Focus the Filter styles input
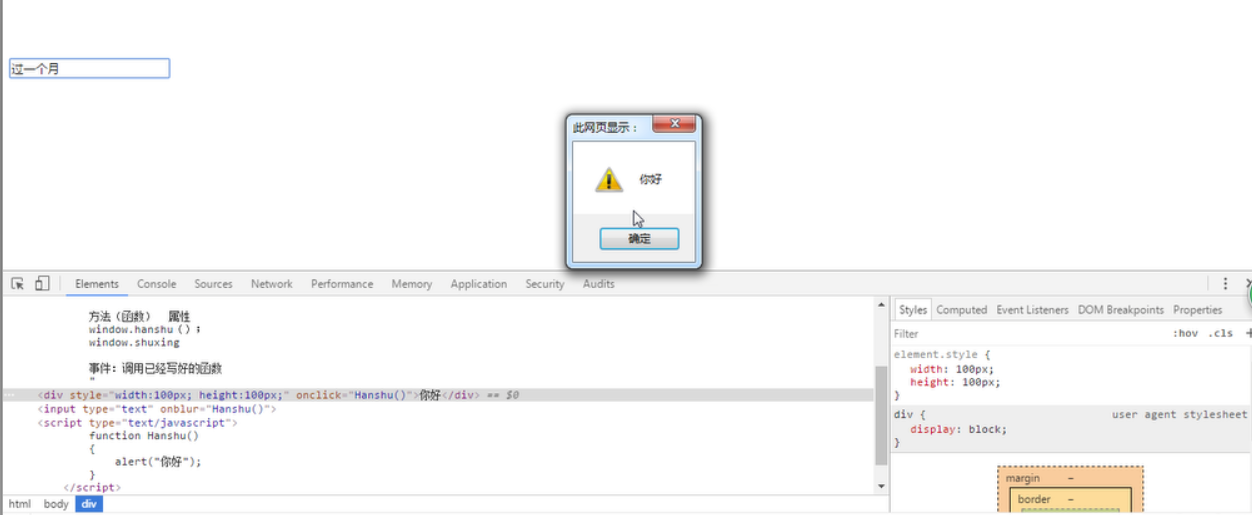The width and height of the screenshot is (1252, 515). click(x=1030, y=333)
